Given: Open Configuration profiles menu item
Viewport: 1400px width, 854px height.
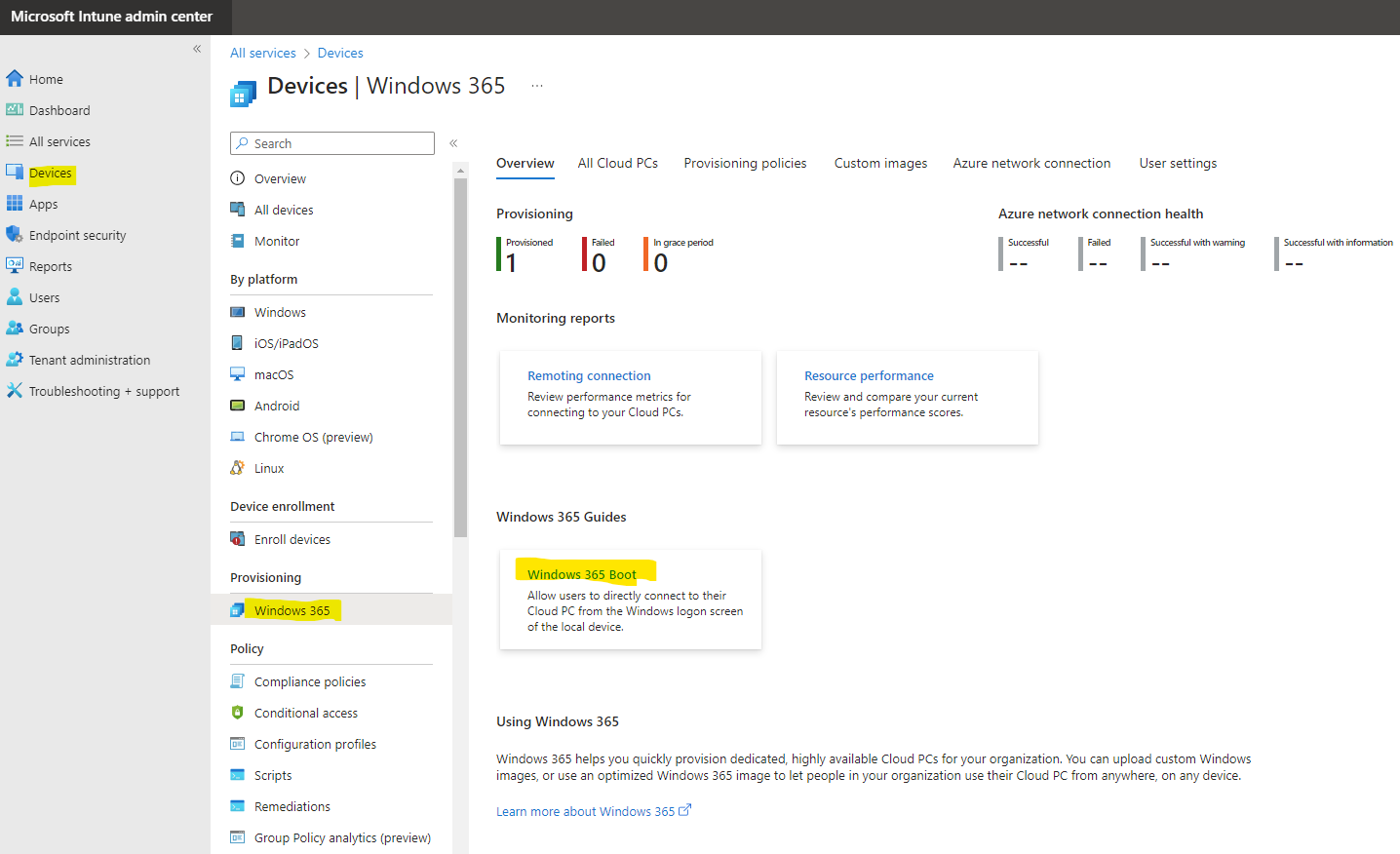Looking at the screenshot, I should [315, 744].
